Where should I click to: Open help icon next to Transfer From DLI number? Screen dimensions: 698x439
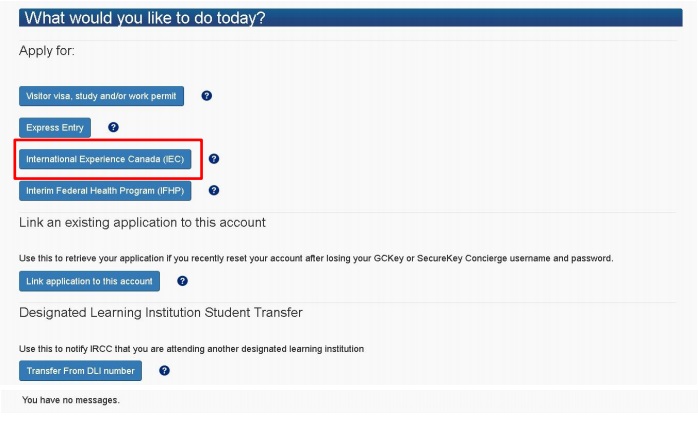coord(164,370)
